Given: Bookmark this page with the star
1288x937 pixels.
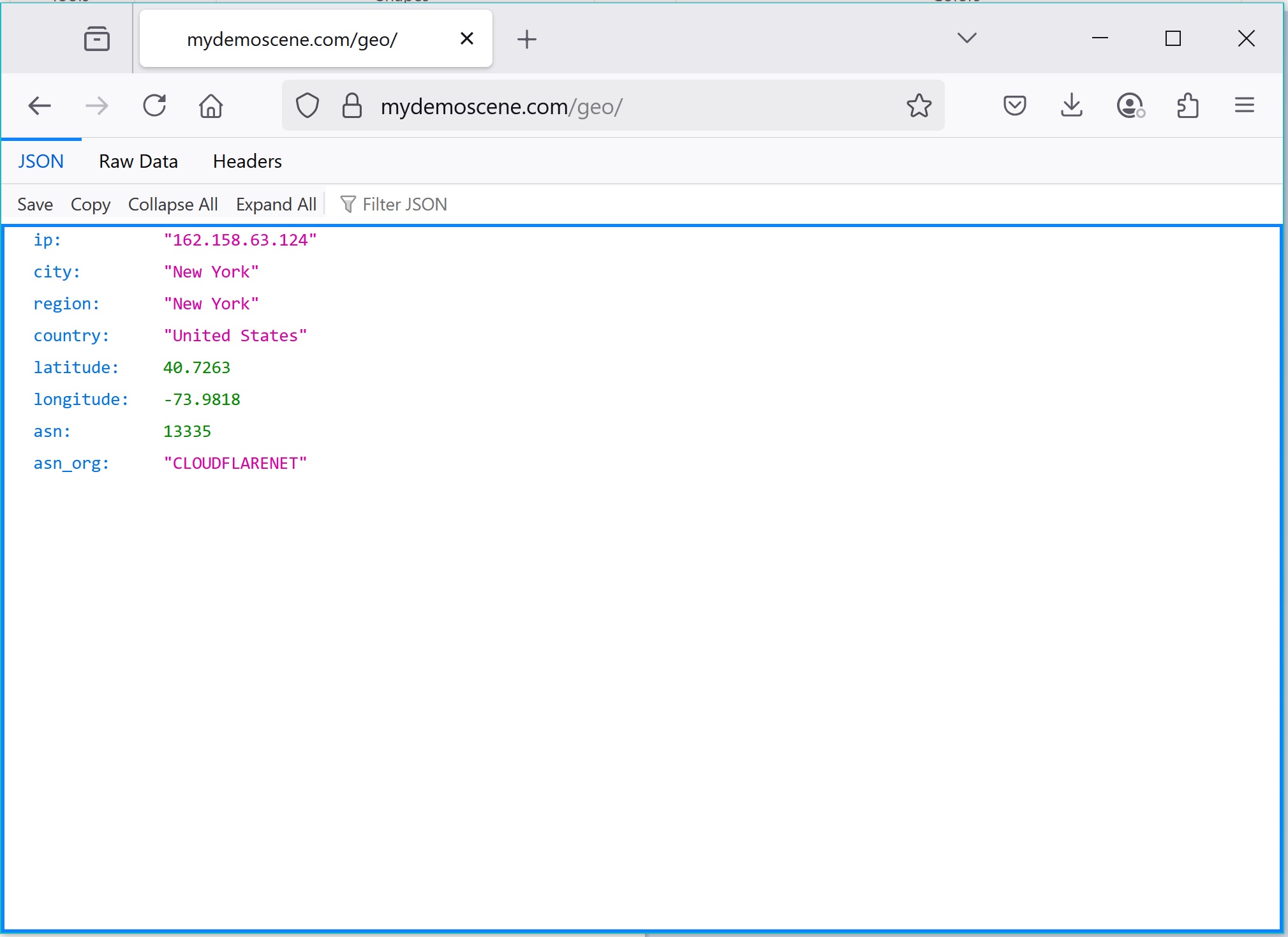Looking at the screenshot, I should pyautogui.click(x=919, y=105).
